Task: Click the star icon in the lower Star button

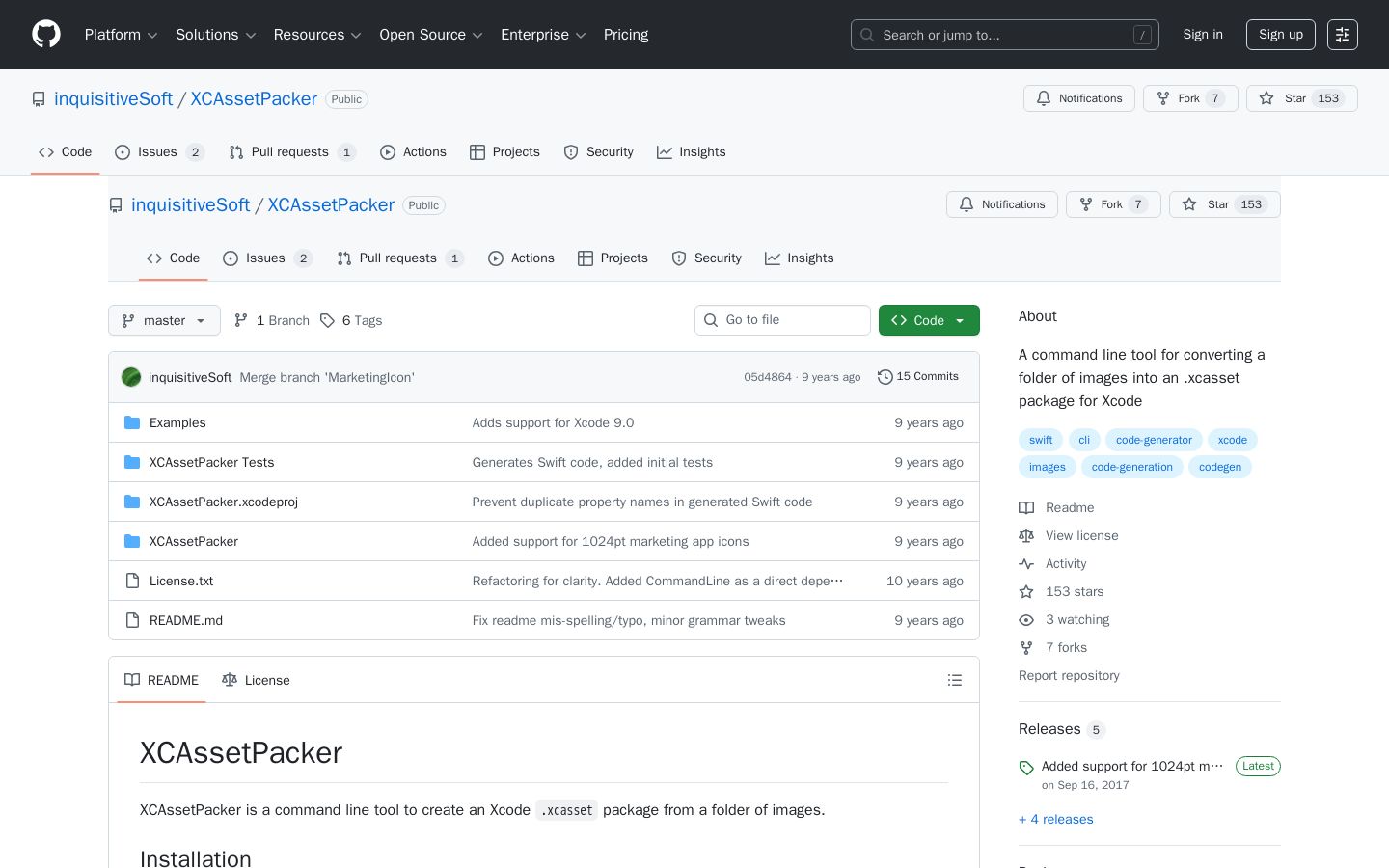Action: pyautogui.click(x=1189, y=204)
